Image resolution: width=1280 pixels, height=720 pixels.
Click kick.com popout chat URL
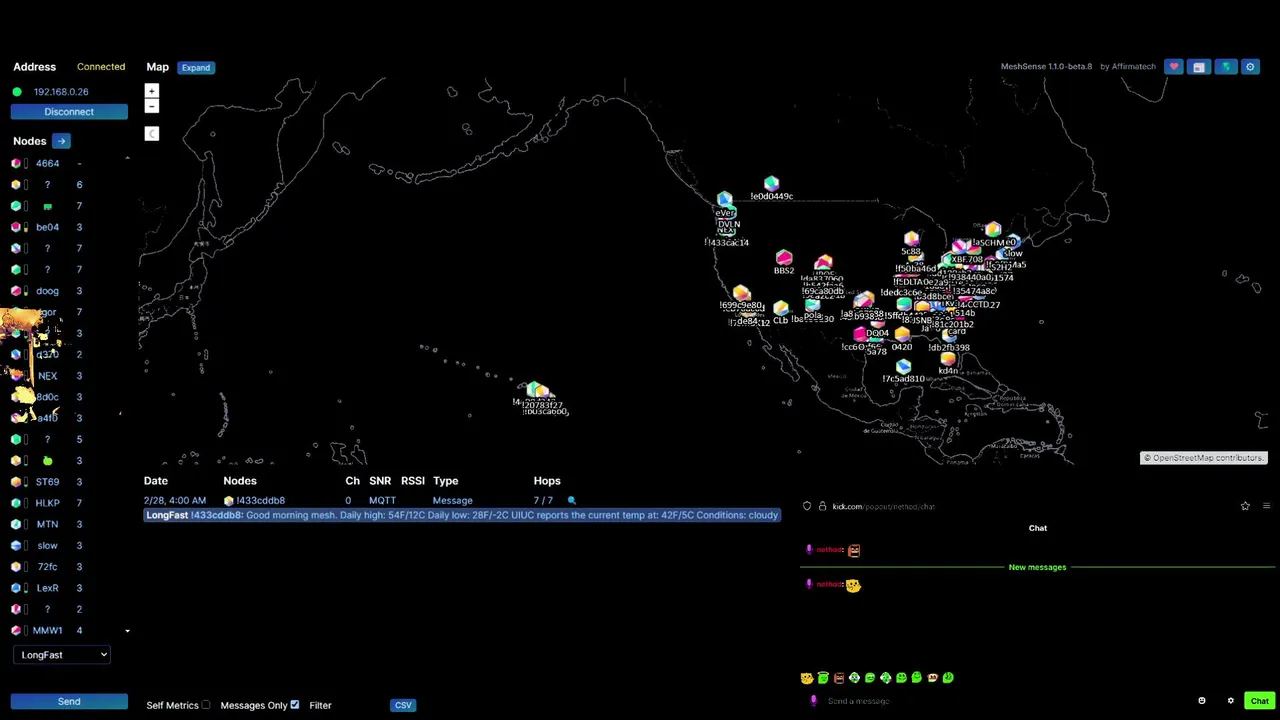coord(883,507)
